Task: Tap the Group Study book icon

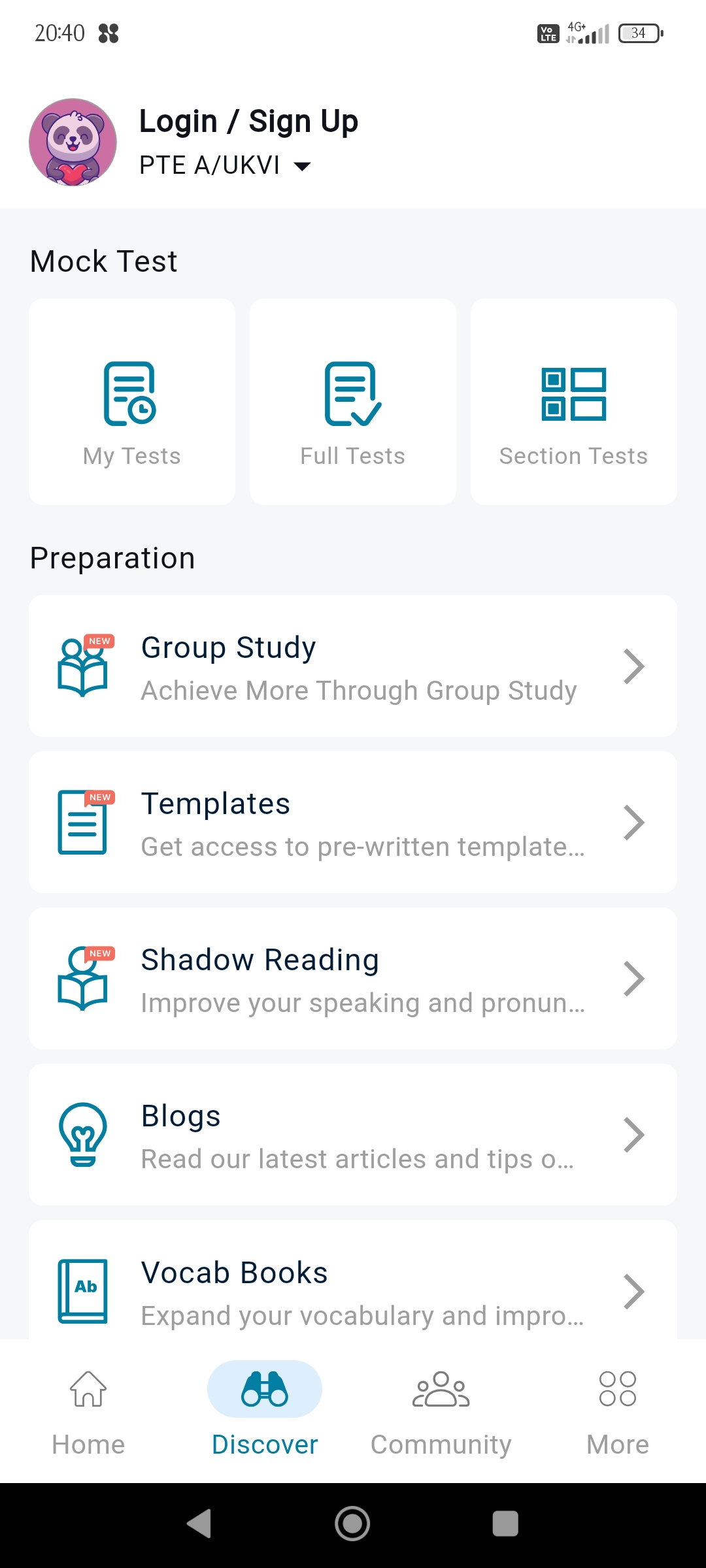Action: (x=84, y=666)
